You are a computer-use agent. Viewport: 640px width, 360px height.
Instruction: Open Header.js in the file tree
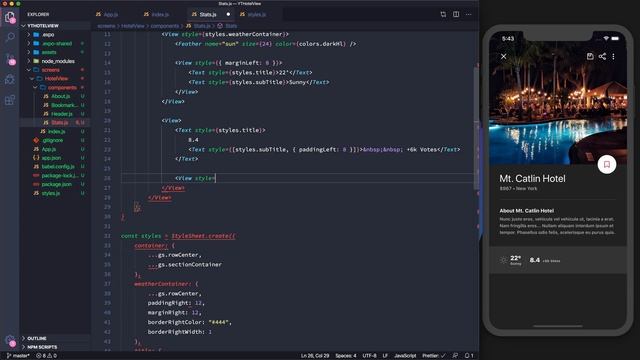pos(55,114)
